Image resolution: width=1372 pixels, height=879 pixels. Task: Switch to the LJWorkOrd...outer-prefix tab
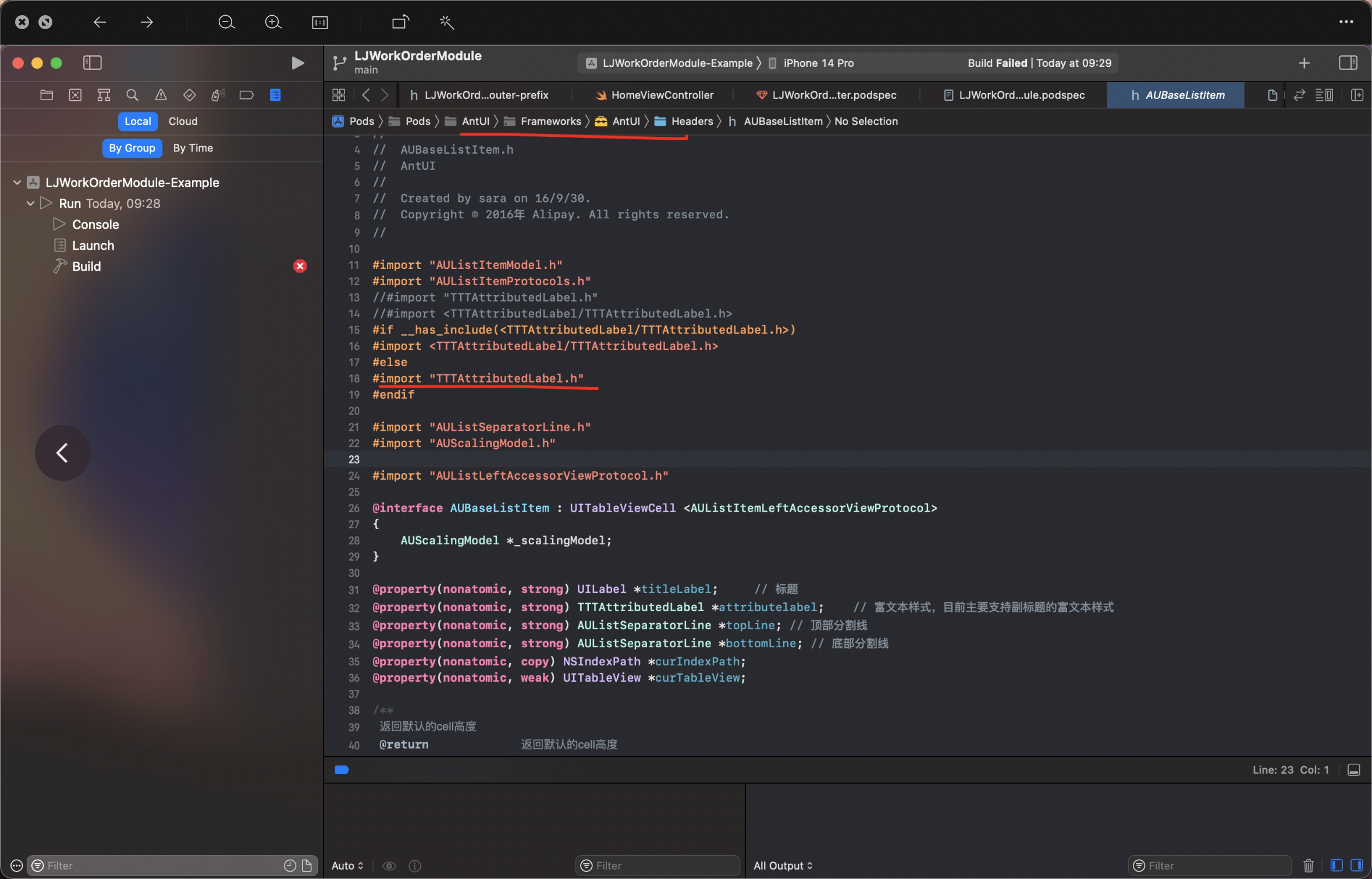(479, 95)
